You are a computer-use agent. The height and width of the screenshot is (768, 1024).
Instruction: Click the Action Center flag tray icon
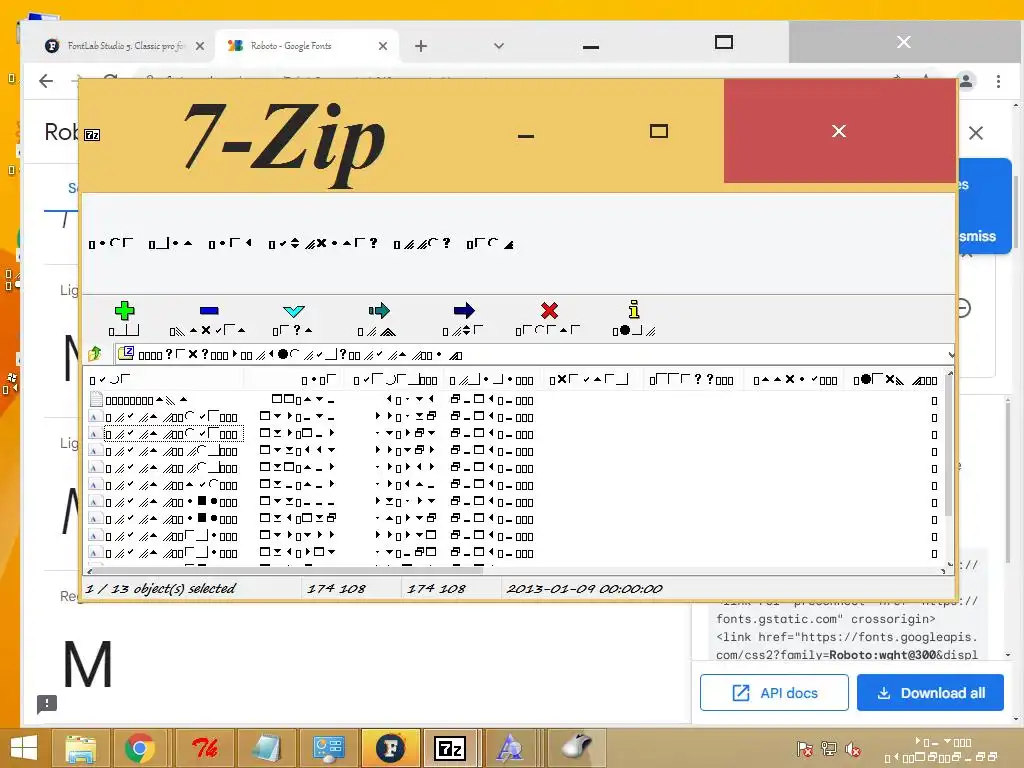(805, 748)
